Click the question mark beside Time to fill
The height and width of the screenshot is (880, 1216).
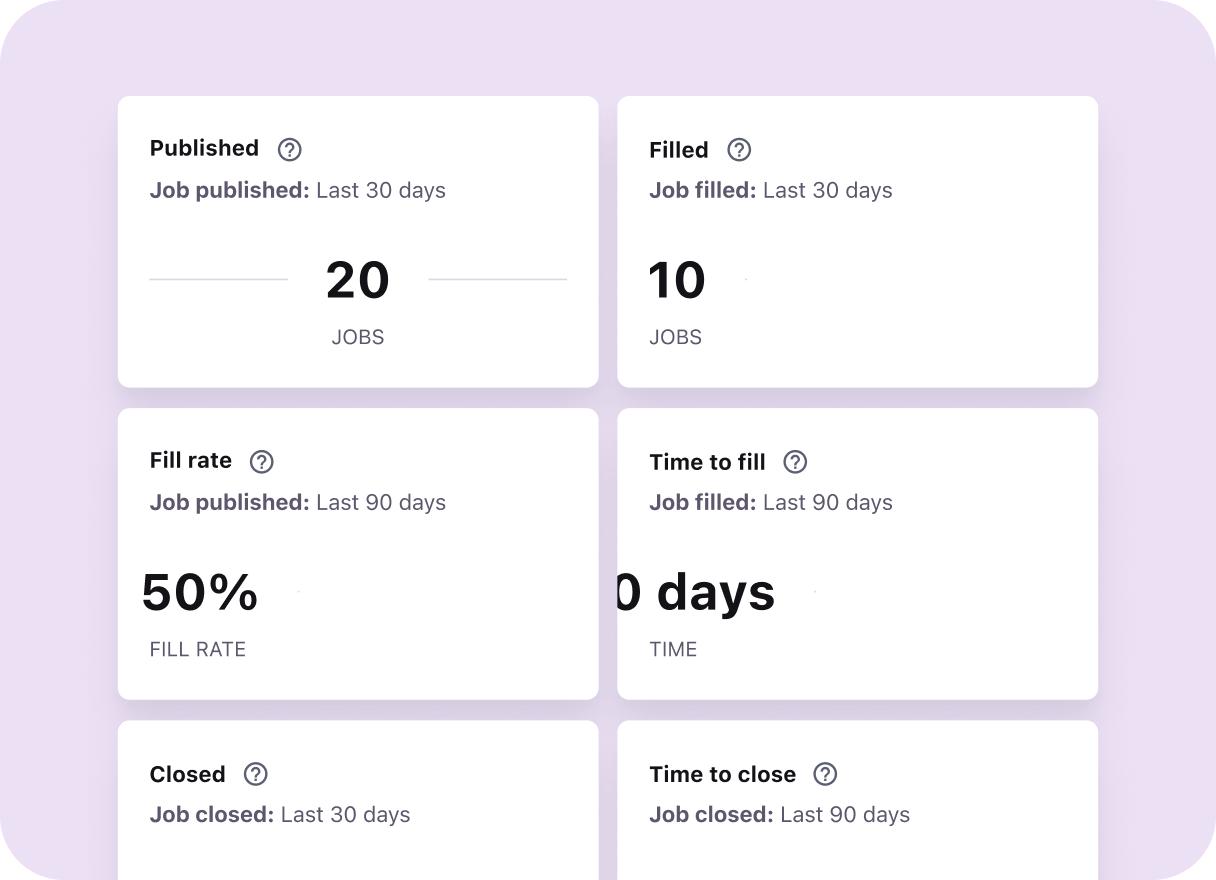tap(796, 462)
